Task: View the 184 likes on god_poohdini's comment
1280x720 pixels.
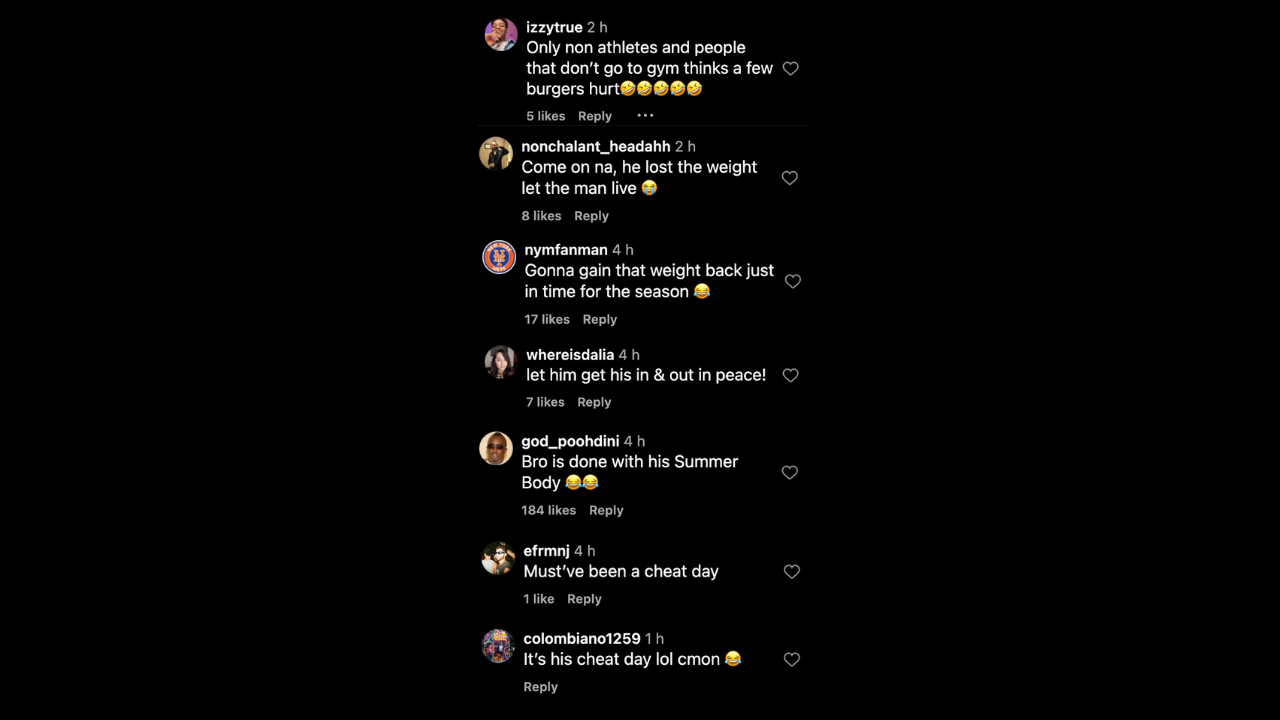Action: tap(549, 510)
